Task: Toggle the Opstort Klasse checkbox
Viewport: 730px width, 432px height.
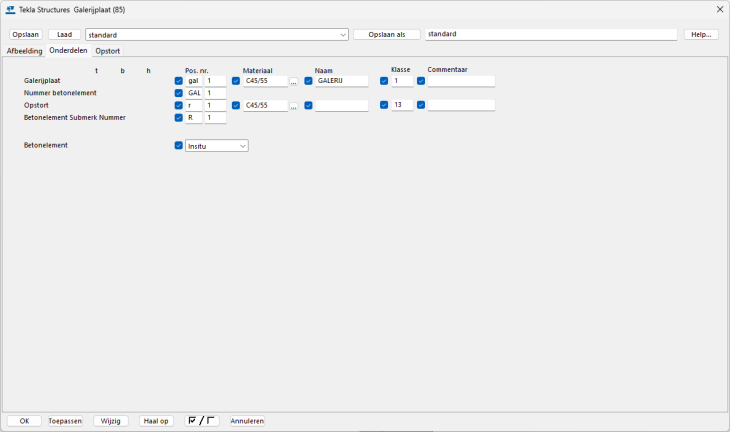Action: click(x=384, y=105)
